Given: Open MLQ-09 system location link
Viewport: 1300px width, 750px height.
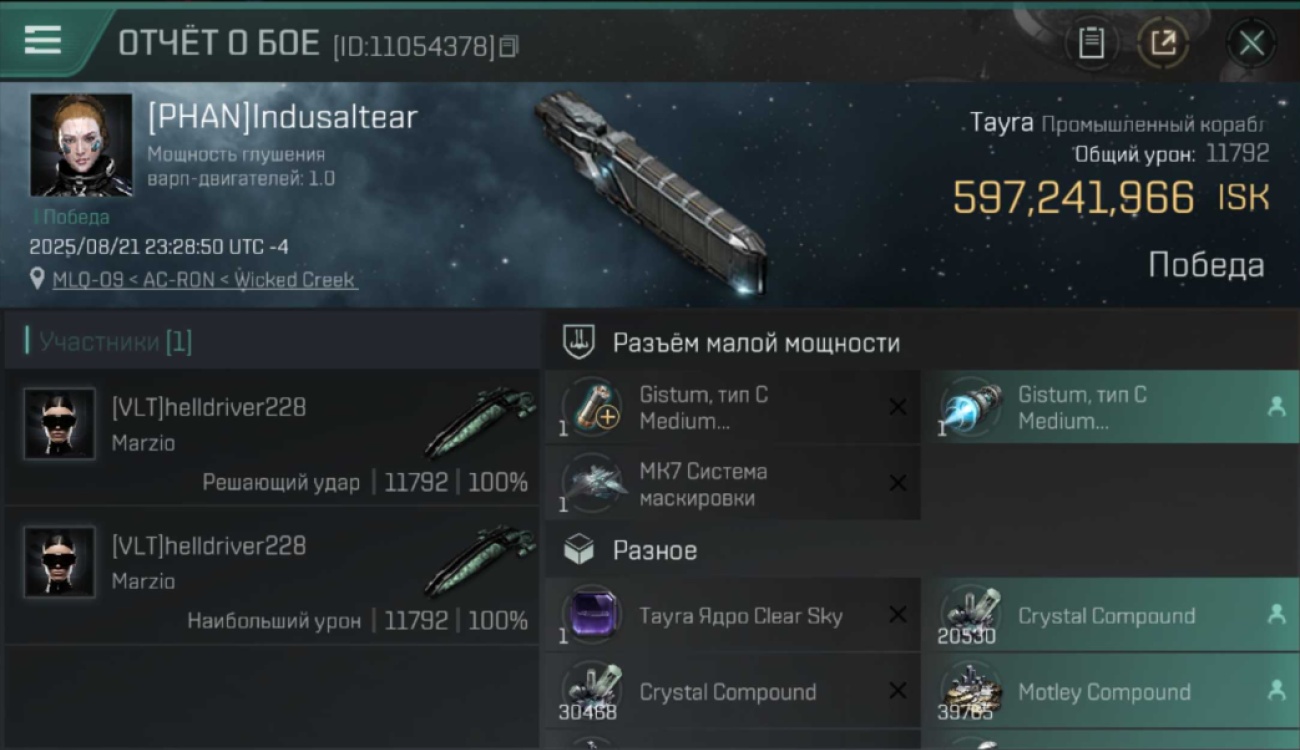Looking at the screenshot, I should point(85,280).
